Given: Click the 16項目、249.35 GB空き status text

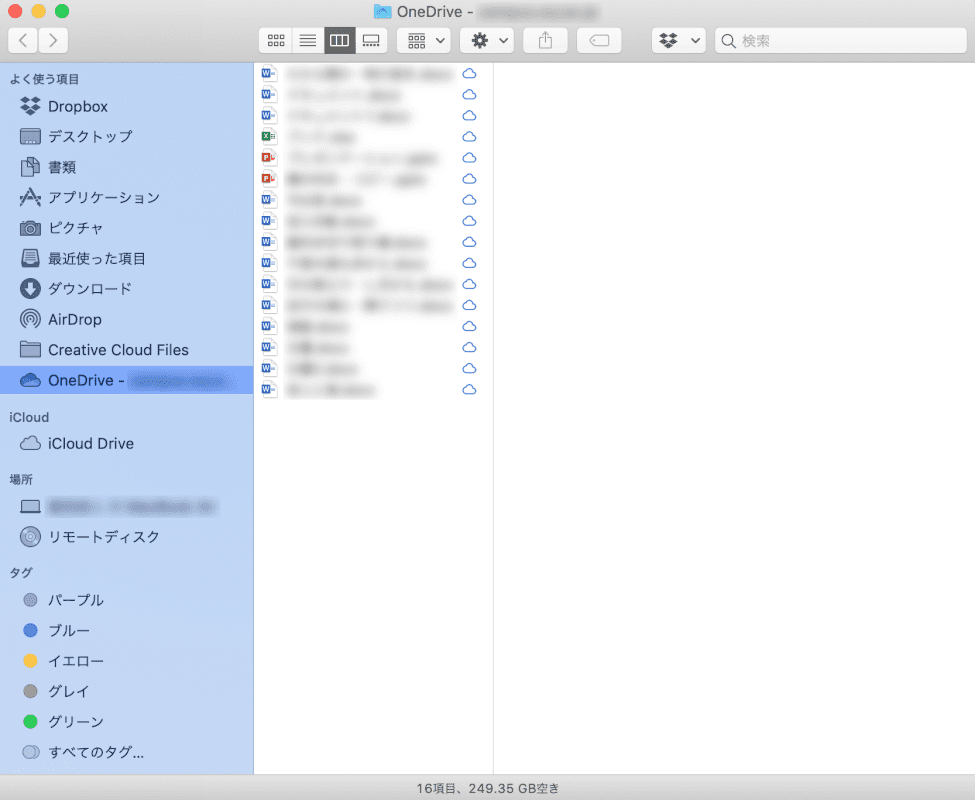Looking at the screenshot, I should point(488,788).
